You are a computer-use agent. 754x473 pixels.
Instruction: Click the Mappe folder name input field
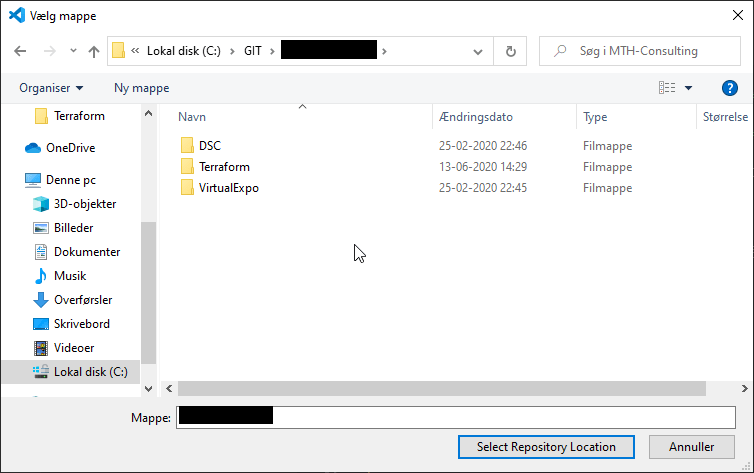455,417
